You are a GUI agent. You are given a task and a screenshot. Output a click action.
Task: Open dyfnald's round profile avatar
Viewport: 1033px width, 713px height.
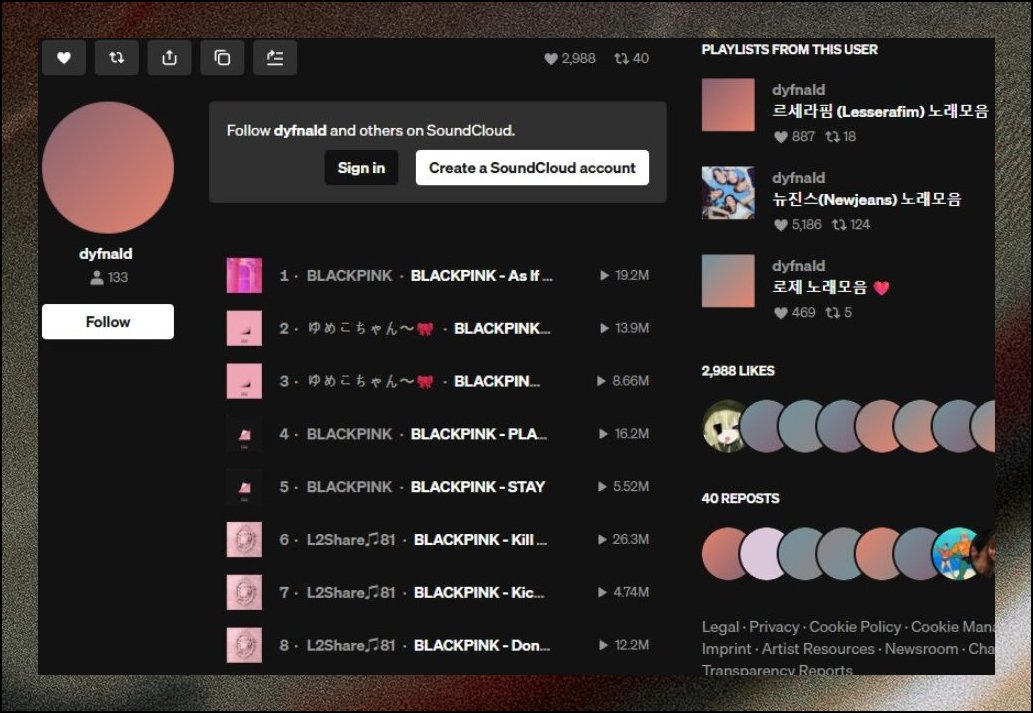pos(108,167)
